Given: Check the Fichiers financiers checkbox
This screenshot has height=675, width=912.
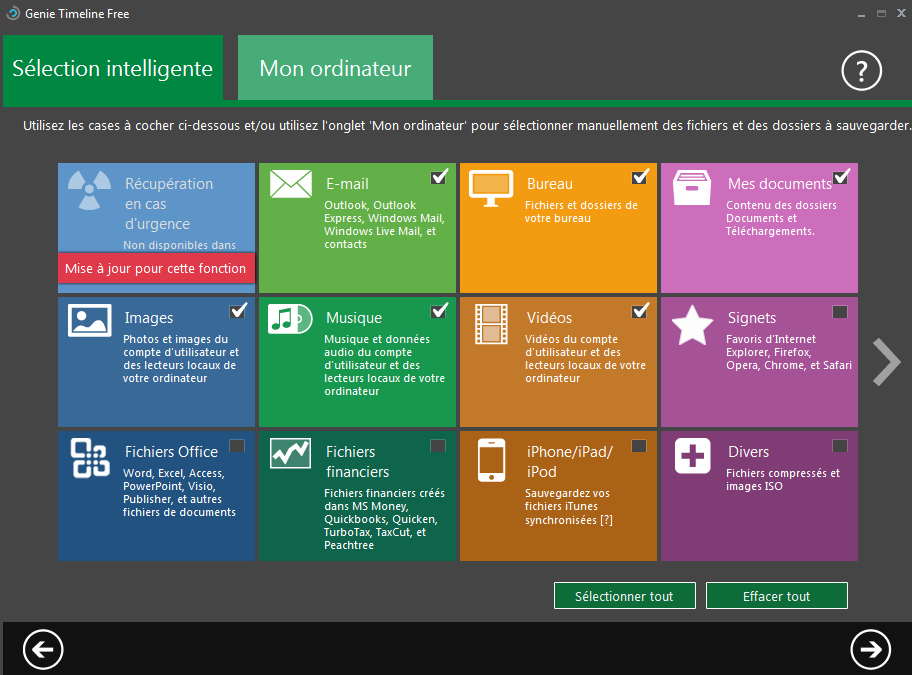Looking at the screenshot, I should point(438,446).
